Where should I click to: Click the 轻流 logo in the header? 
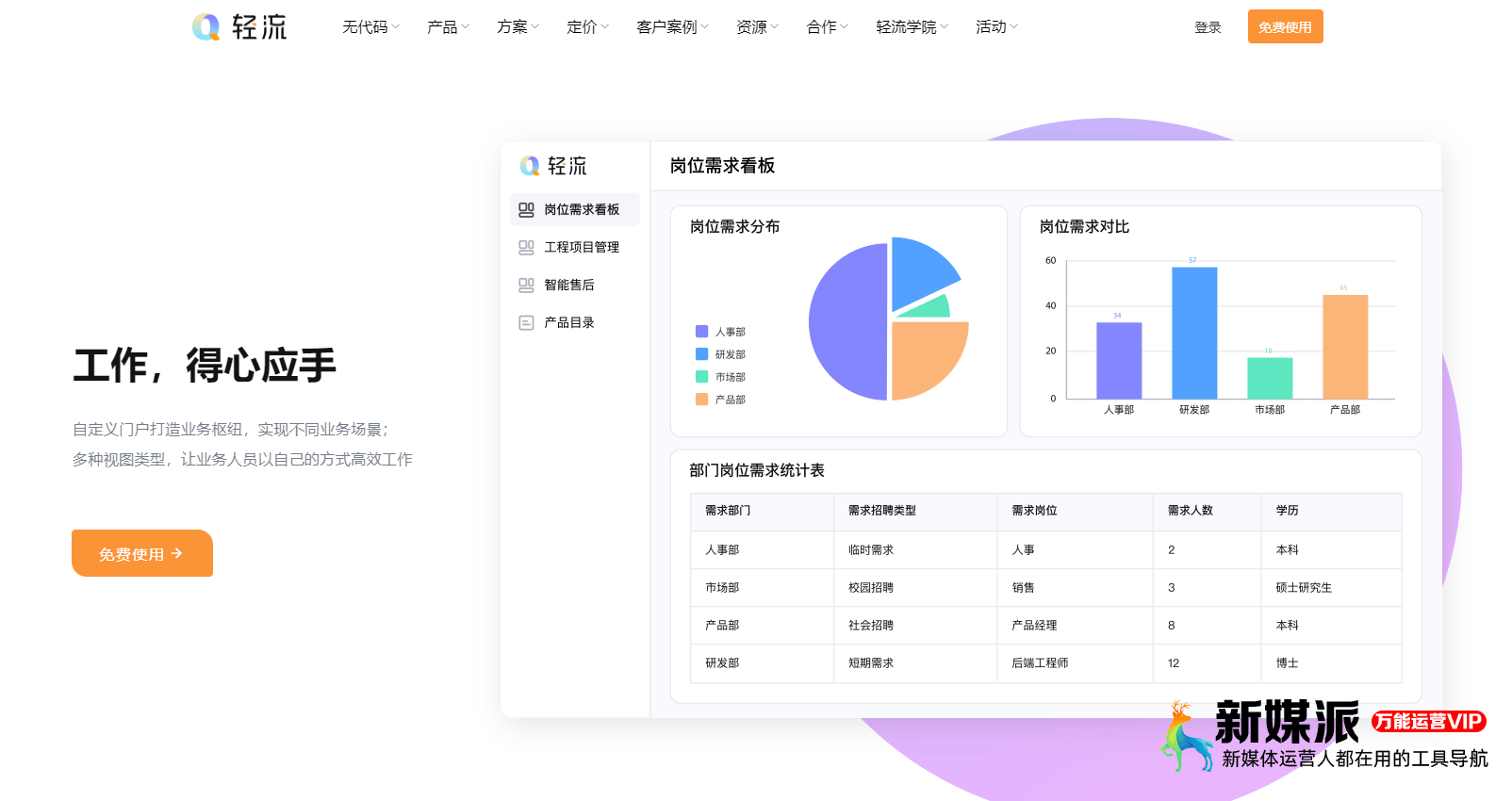click(239, 27)
